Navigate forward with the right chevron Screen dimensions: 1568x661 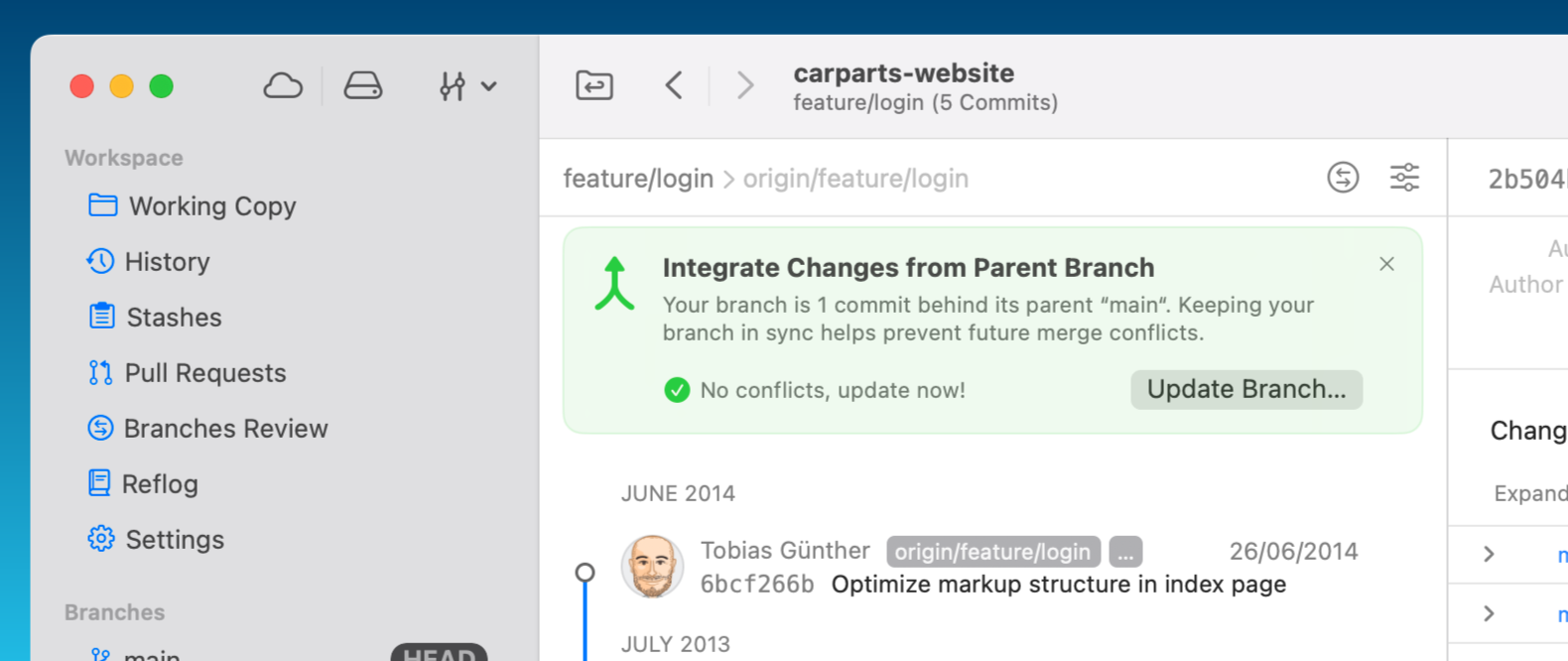pos(745,85)
